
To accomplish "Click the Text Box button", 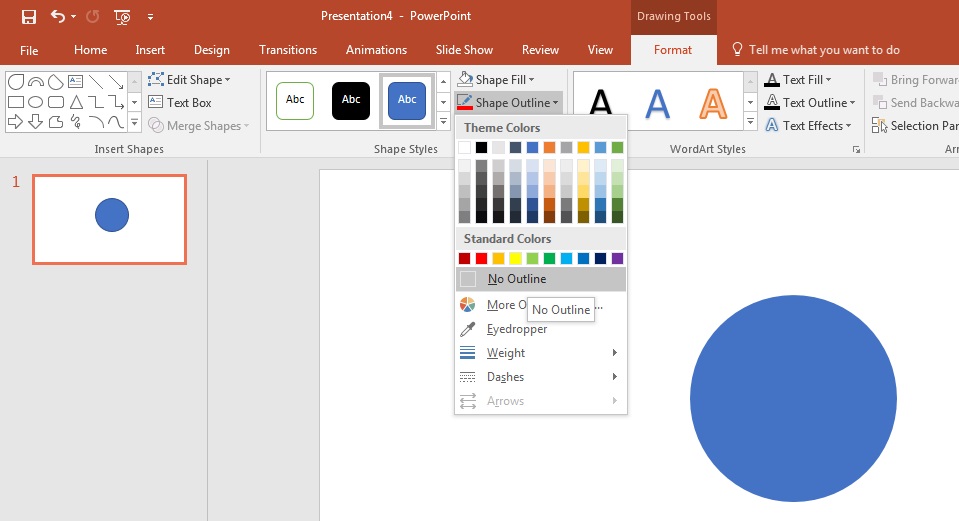I will pyautogui.click(x=180, y=103).
